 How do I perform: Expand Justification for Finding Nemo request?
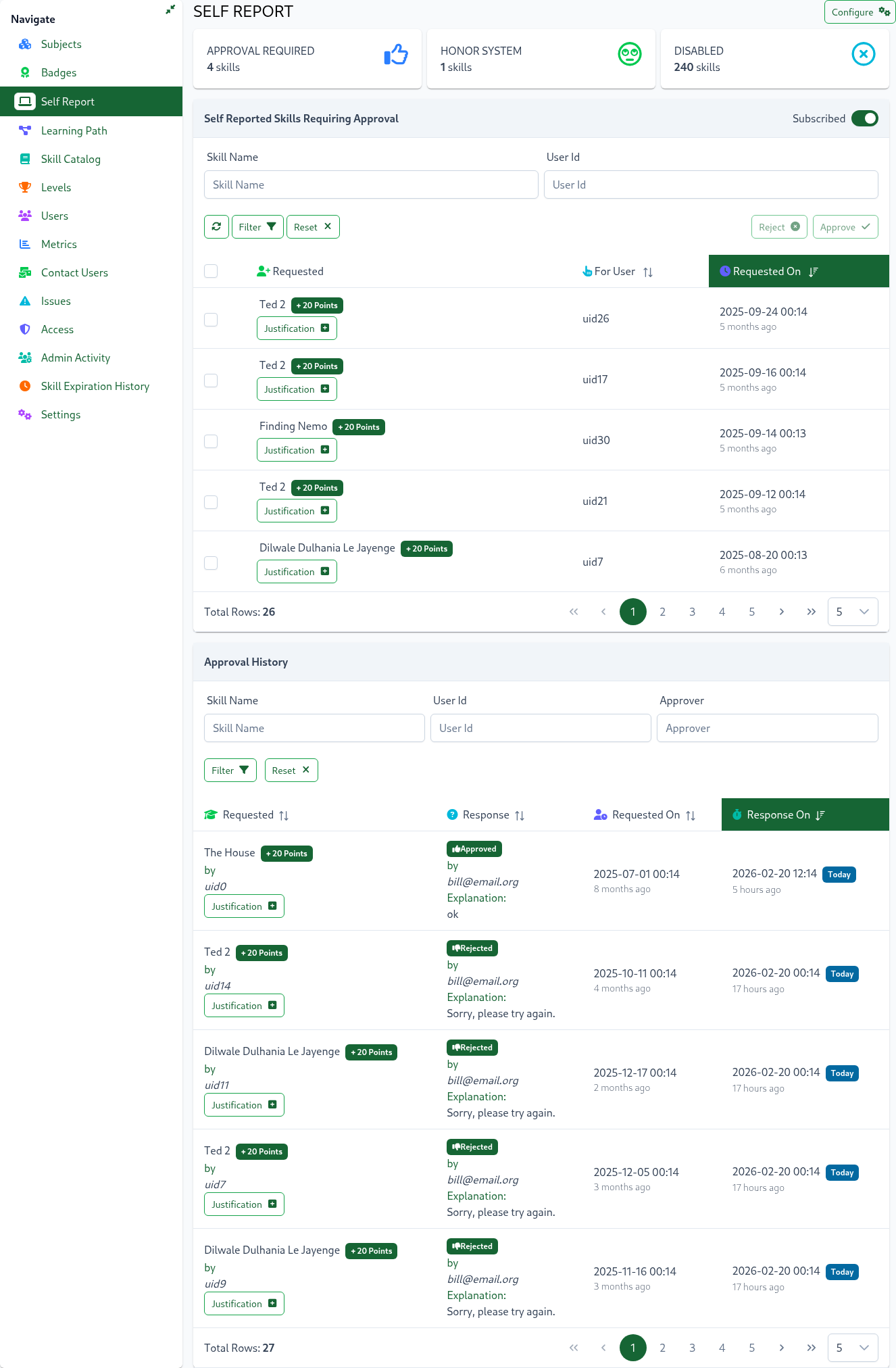coord(297,450)
